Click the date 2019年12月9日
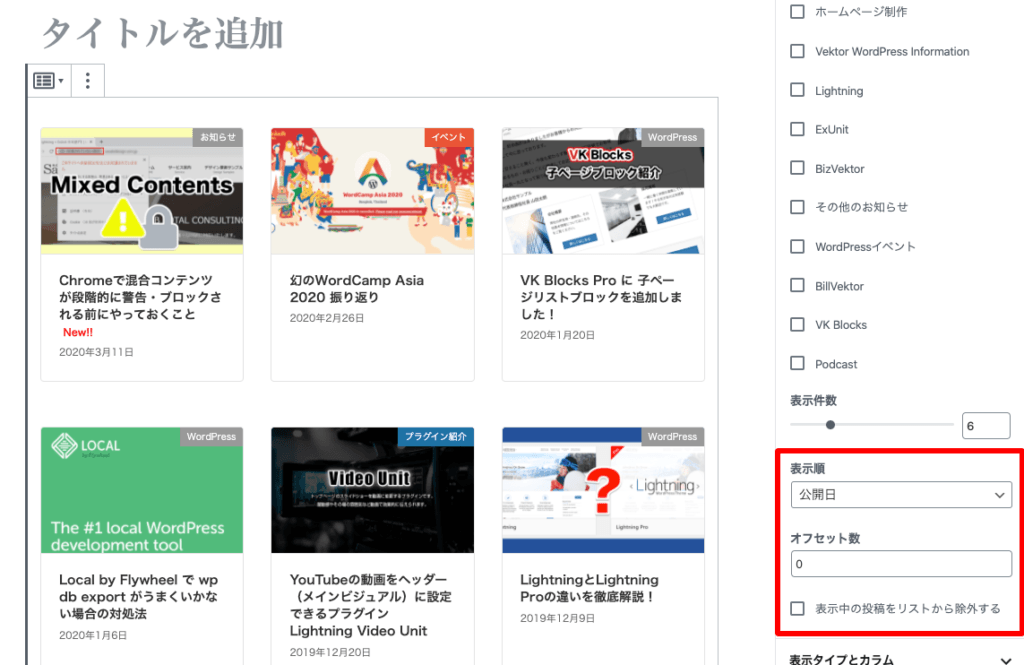The height and width of the screenshot is (665, 1024). click(557, 618)
